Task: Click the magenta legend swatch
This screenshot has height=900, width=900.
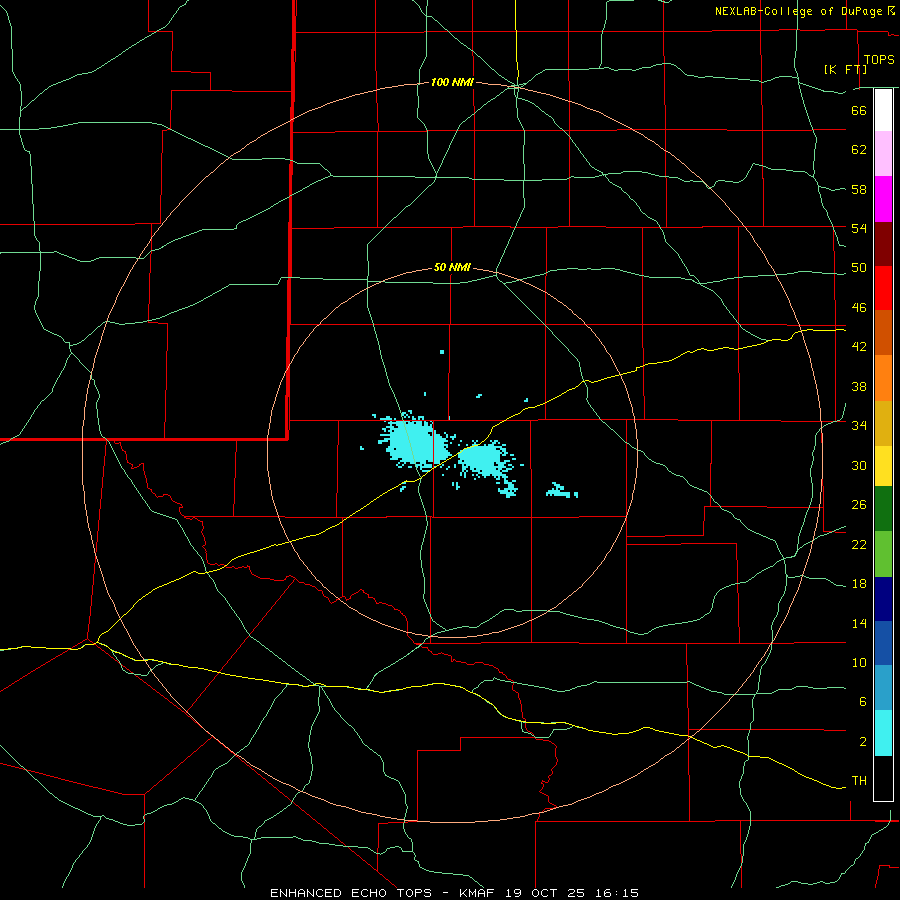Action: coord(883,199)
